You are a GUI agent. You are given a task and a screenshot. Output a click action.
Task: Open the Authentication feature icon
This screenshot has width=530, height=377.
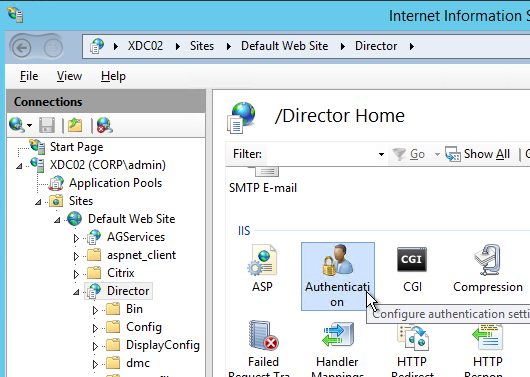[x=337, y=276]
